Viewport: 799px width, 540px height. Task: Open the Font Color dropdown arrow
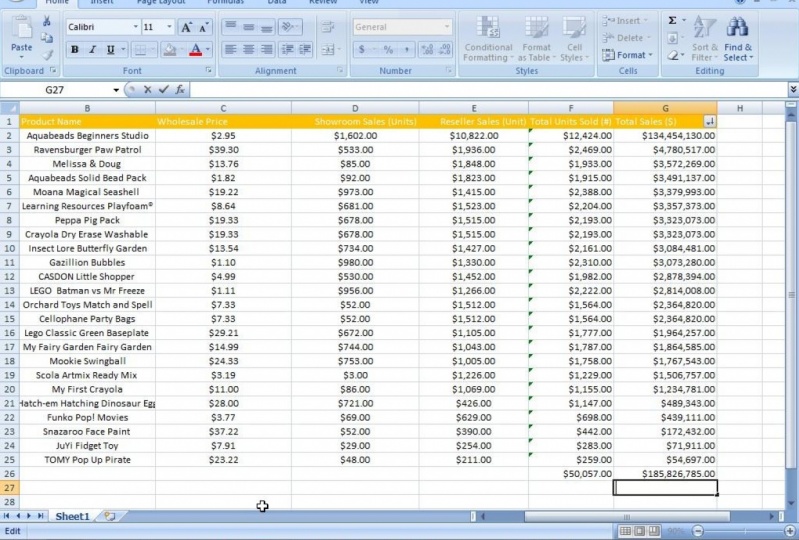[208, 49]
